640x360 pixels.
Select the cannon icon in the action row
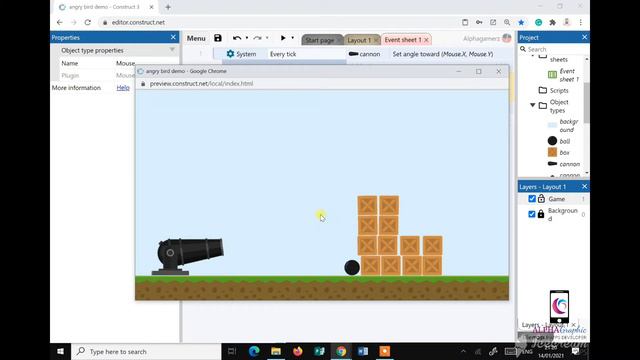(353, 54)
